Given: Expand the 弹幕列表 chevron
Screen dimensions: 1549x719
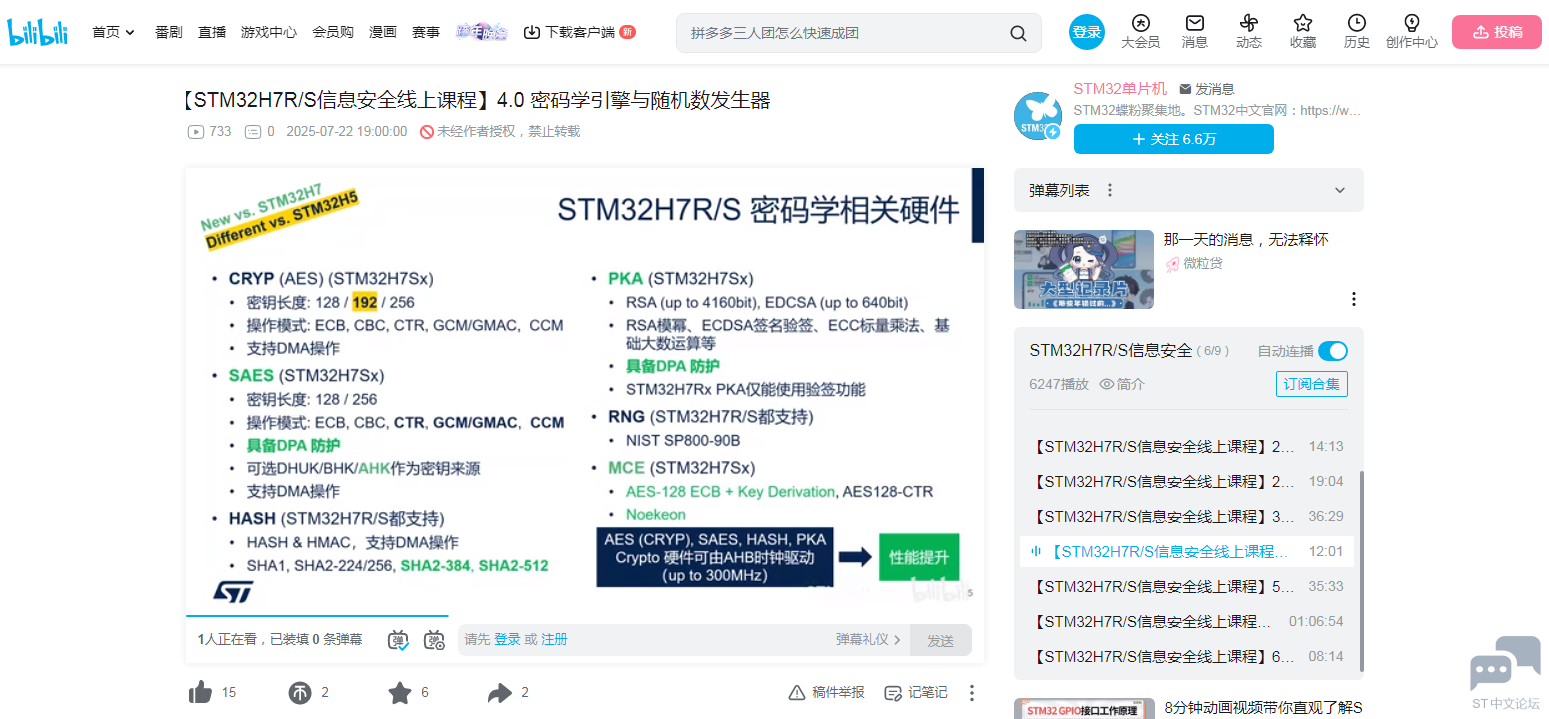Looking at the screenshot, I should (x=1340, y=190).
